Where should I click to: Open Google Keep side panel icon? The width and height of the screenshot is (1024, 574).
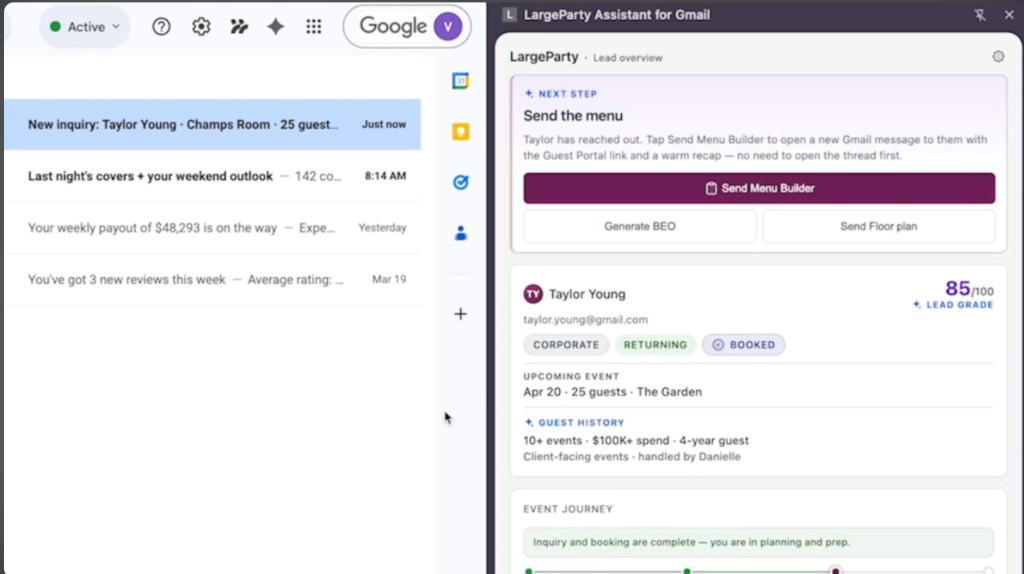pyautogui.click(x=460, y=132)
